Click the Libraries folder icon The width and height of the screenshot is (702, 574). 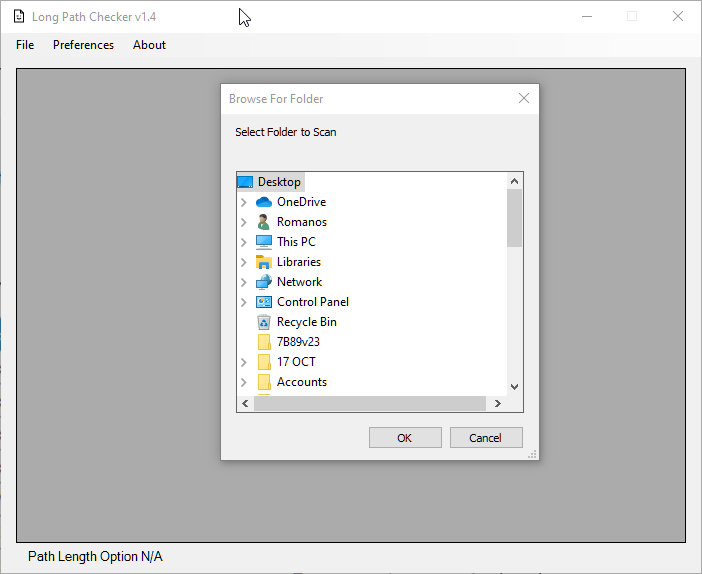264,262
